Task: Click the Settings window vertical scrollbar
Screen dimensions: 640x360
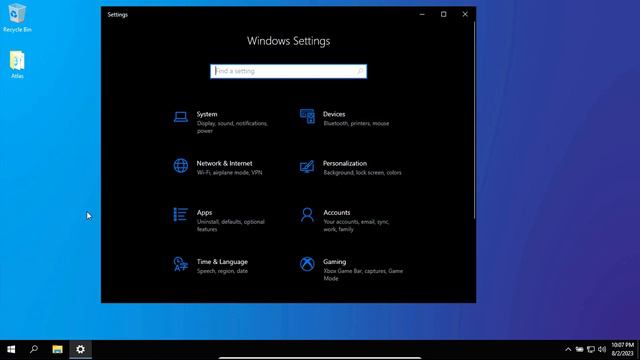Action: tap(474, 120)
